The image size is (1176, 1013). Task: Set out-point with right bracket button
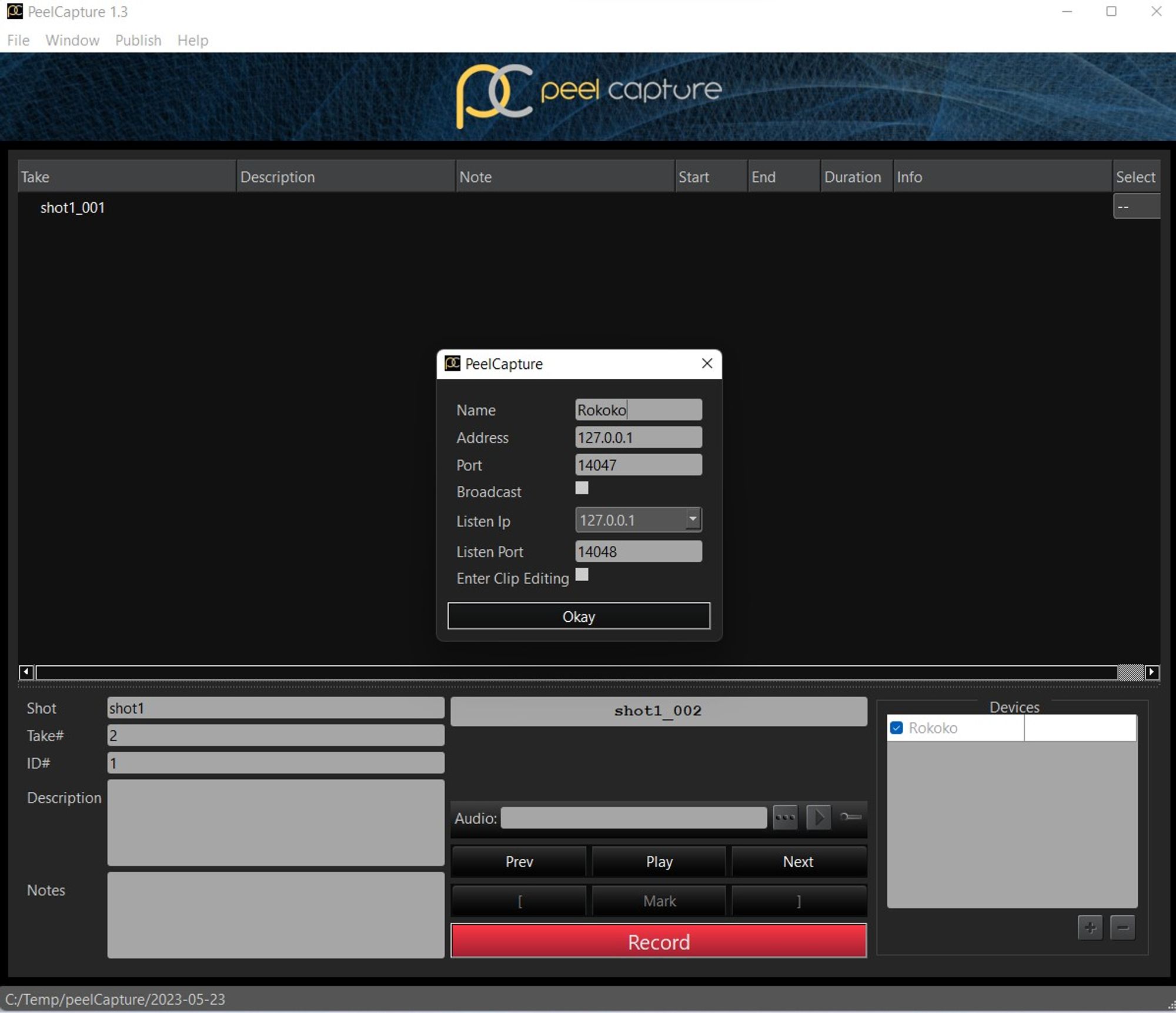799,901
